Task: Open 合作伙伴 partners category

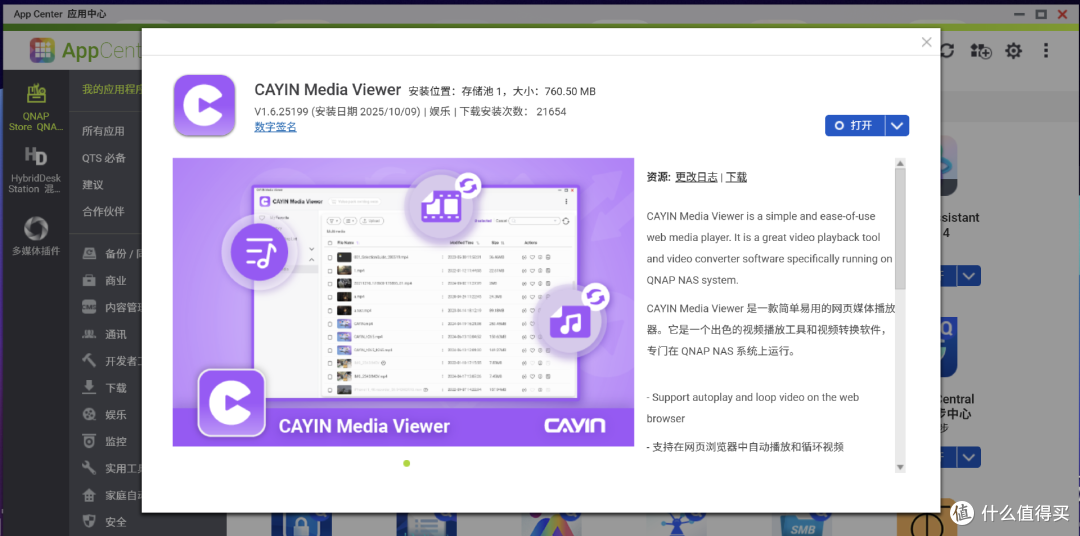Action: point(103,212)
